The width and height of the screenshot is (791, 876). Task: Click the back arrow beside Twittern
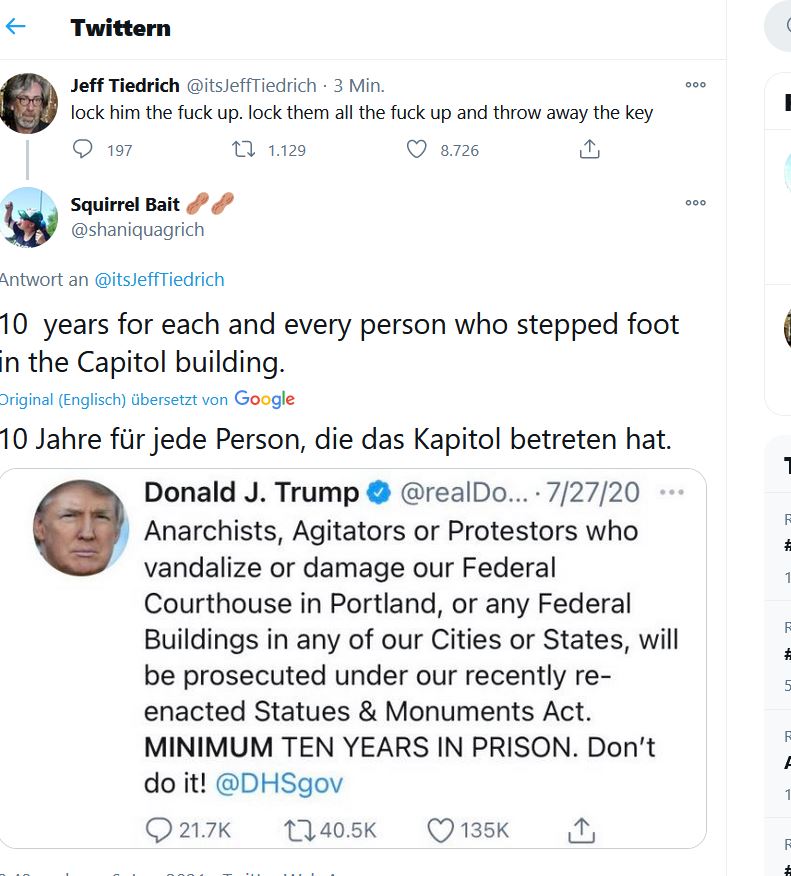pos(15,27)
